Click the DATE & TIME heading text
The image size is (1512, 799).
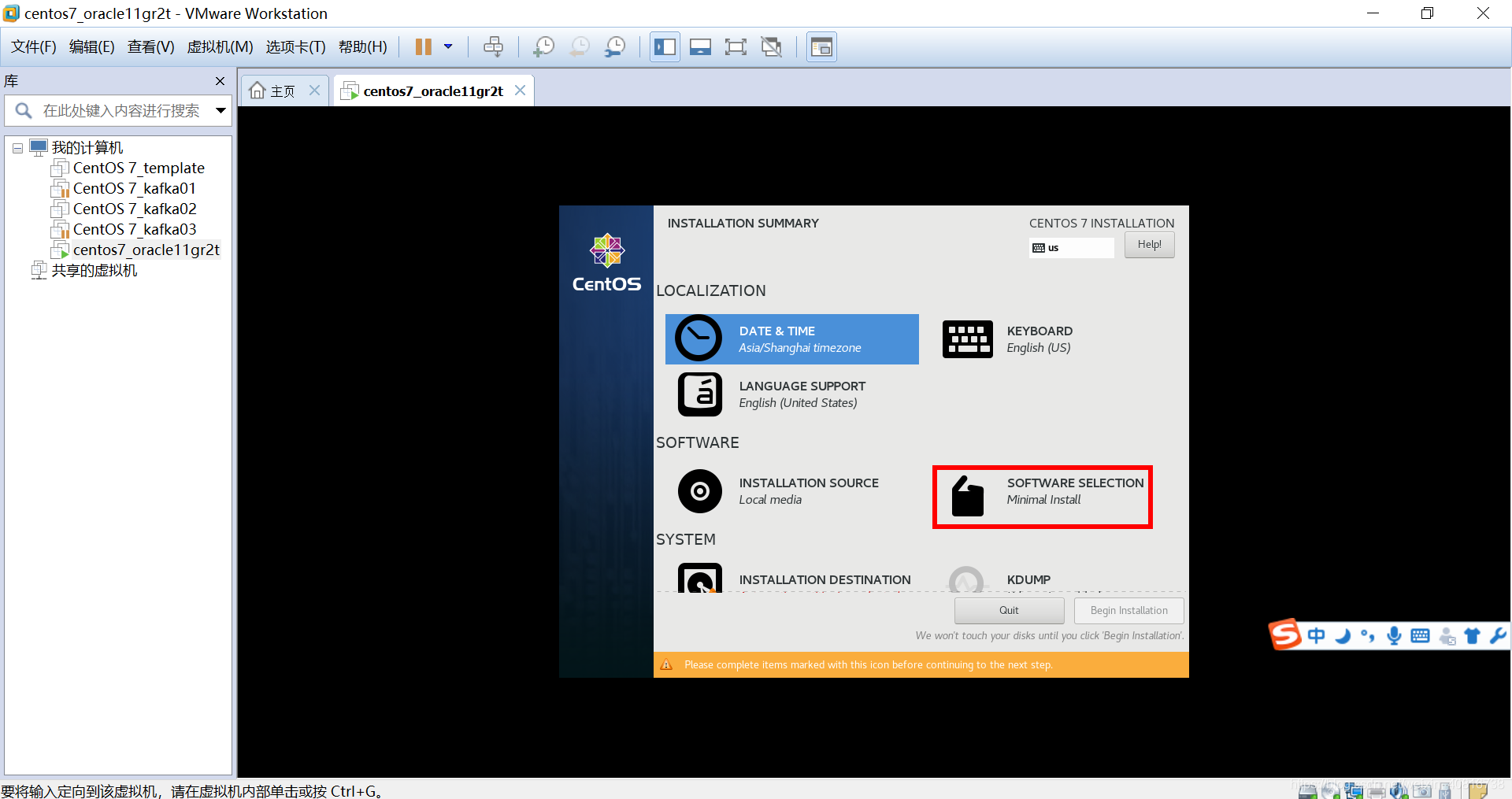click(x=777, y=331)
